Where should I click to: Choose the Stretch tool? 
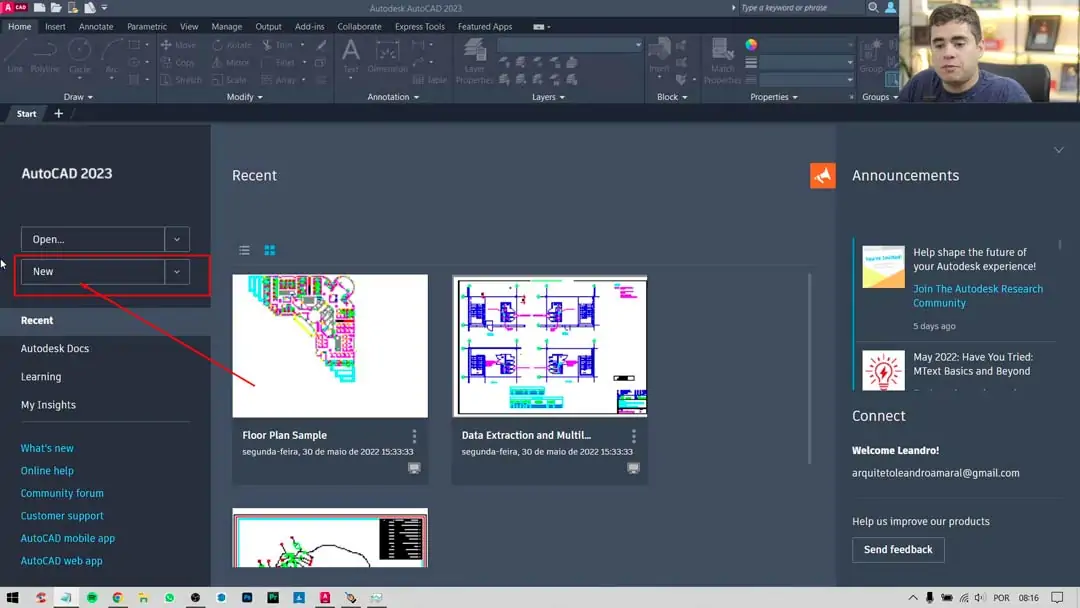pos(181,80)
